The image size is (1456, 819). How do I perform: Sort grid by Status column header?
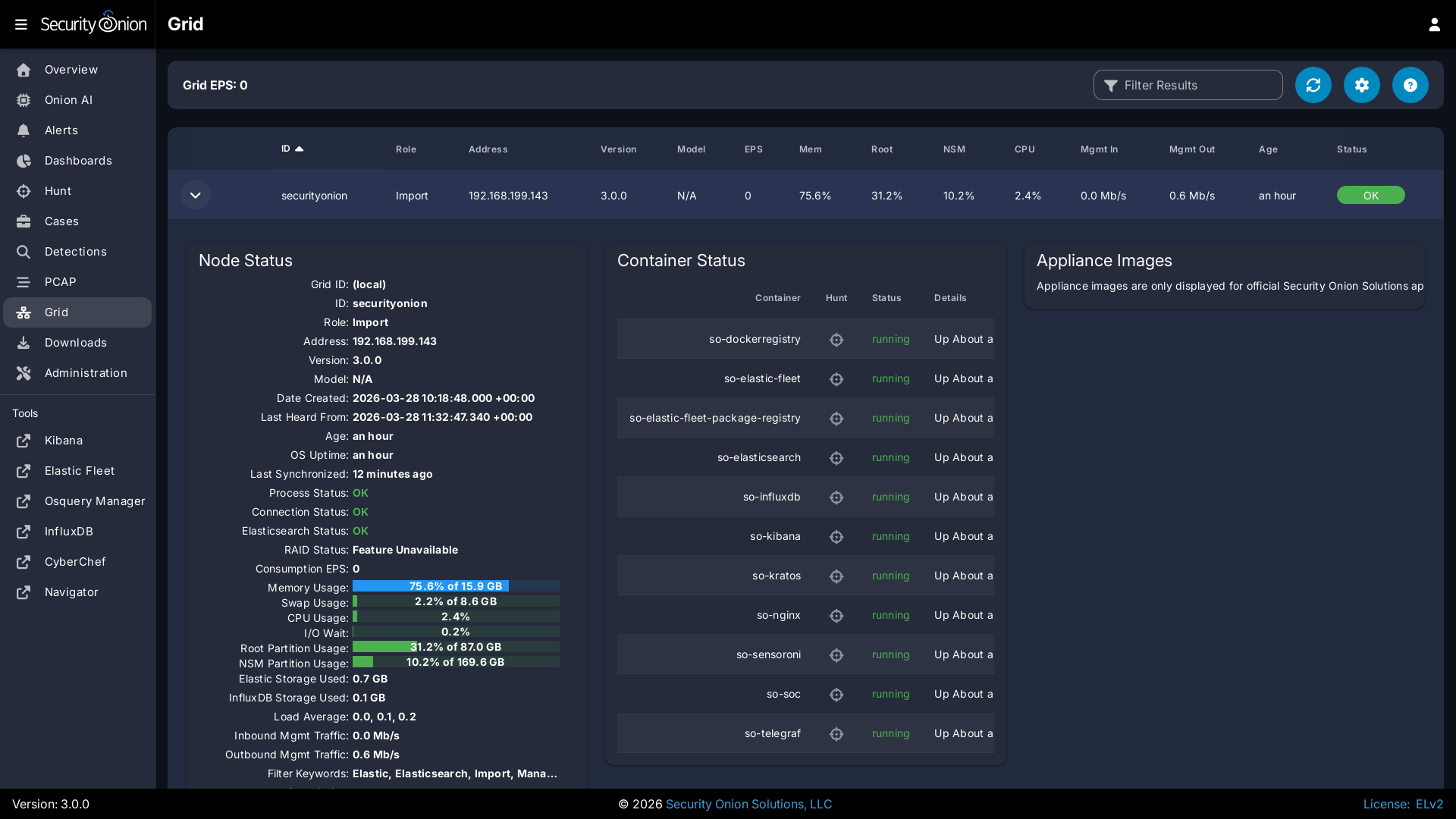(x=1351, y=149)
